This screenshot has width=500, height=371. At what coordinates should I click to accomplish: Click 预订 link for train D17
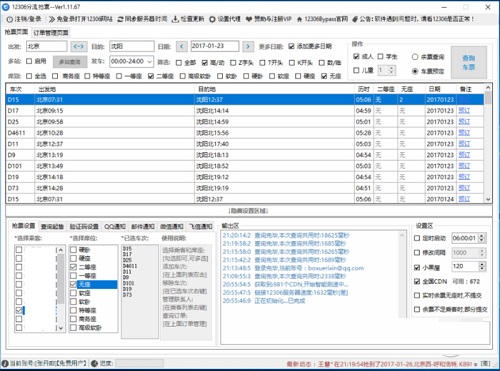[x=464, y=110]
